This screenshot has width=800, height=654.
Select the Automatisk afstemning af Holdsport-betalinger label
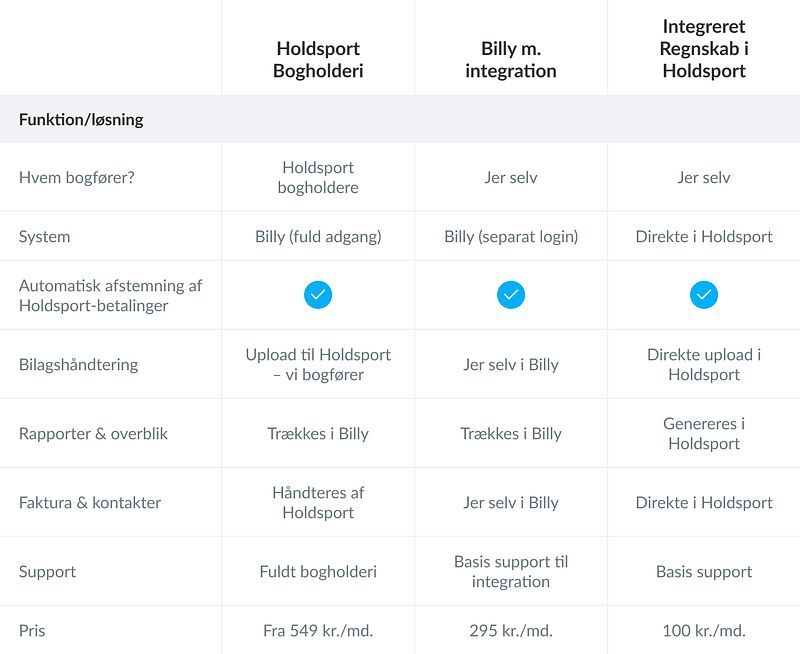(x=110, y=295)
